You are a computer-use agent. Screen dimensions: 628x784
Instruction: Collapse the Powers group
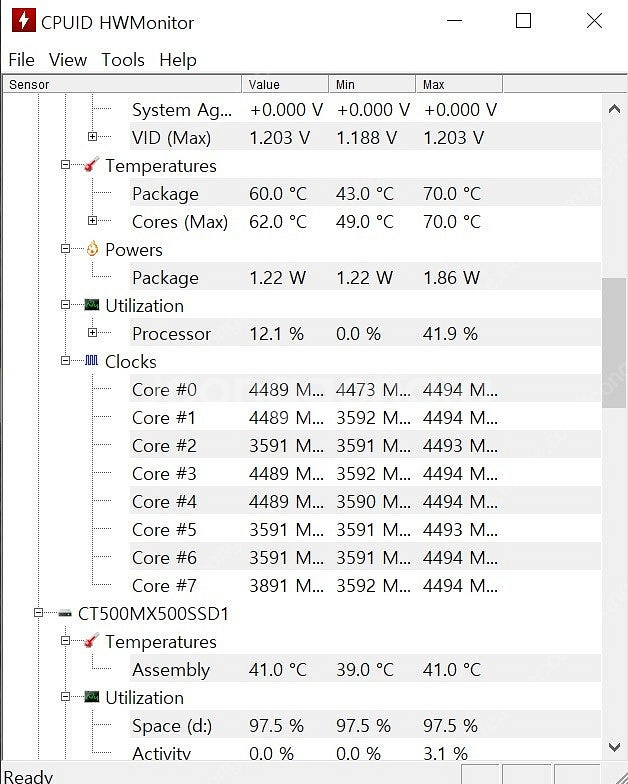click(66, 248)
